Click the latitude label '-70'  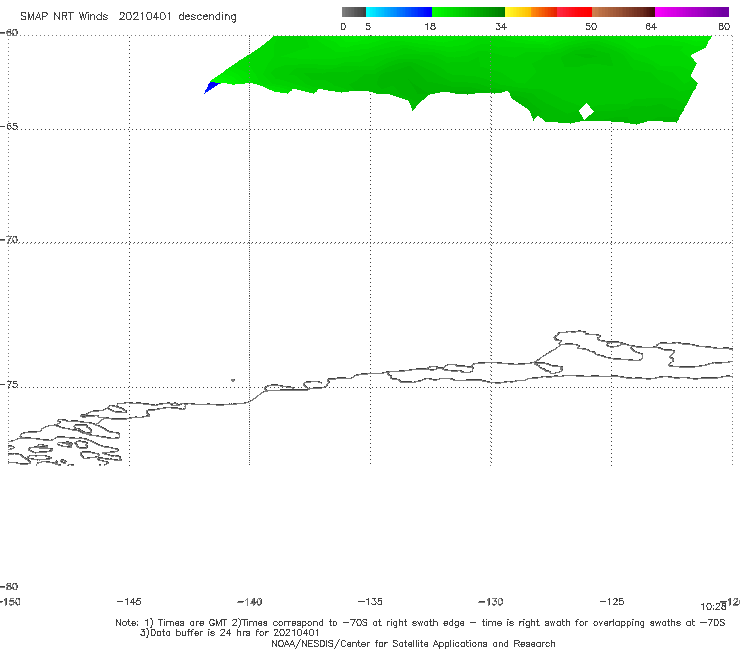click(x=9, y=240)
